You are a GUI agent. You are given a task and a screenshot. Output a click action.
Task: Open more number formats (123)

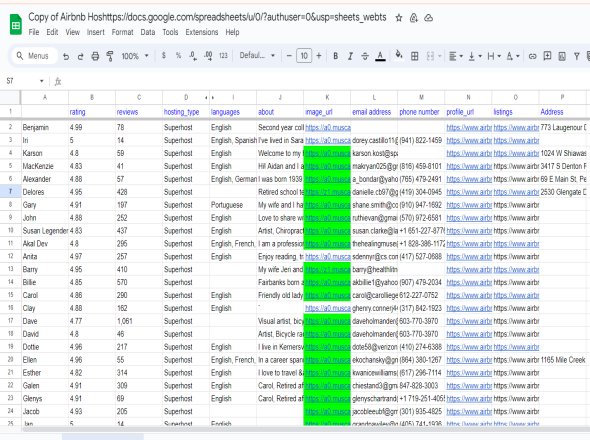(x=223, y=56)
